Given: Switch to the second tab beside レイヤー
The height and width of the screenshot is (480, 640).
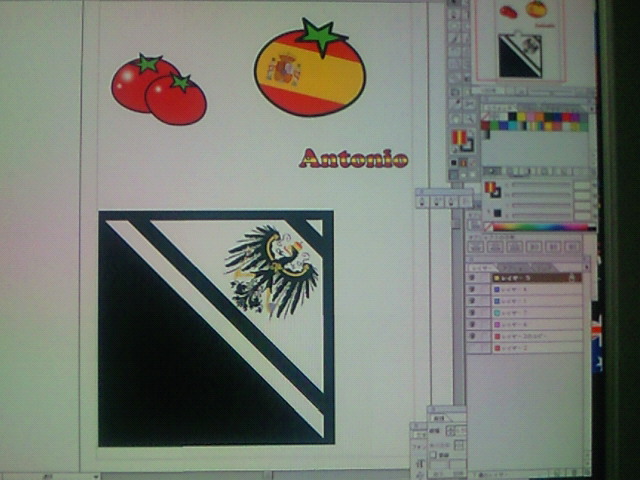Looking at the screenshot, I should click(512, 267).
